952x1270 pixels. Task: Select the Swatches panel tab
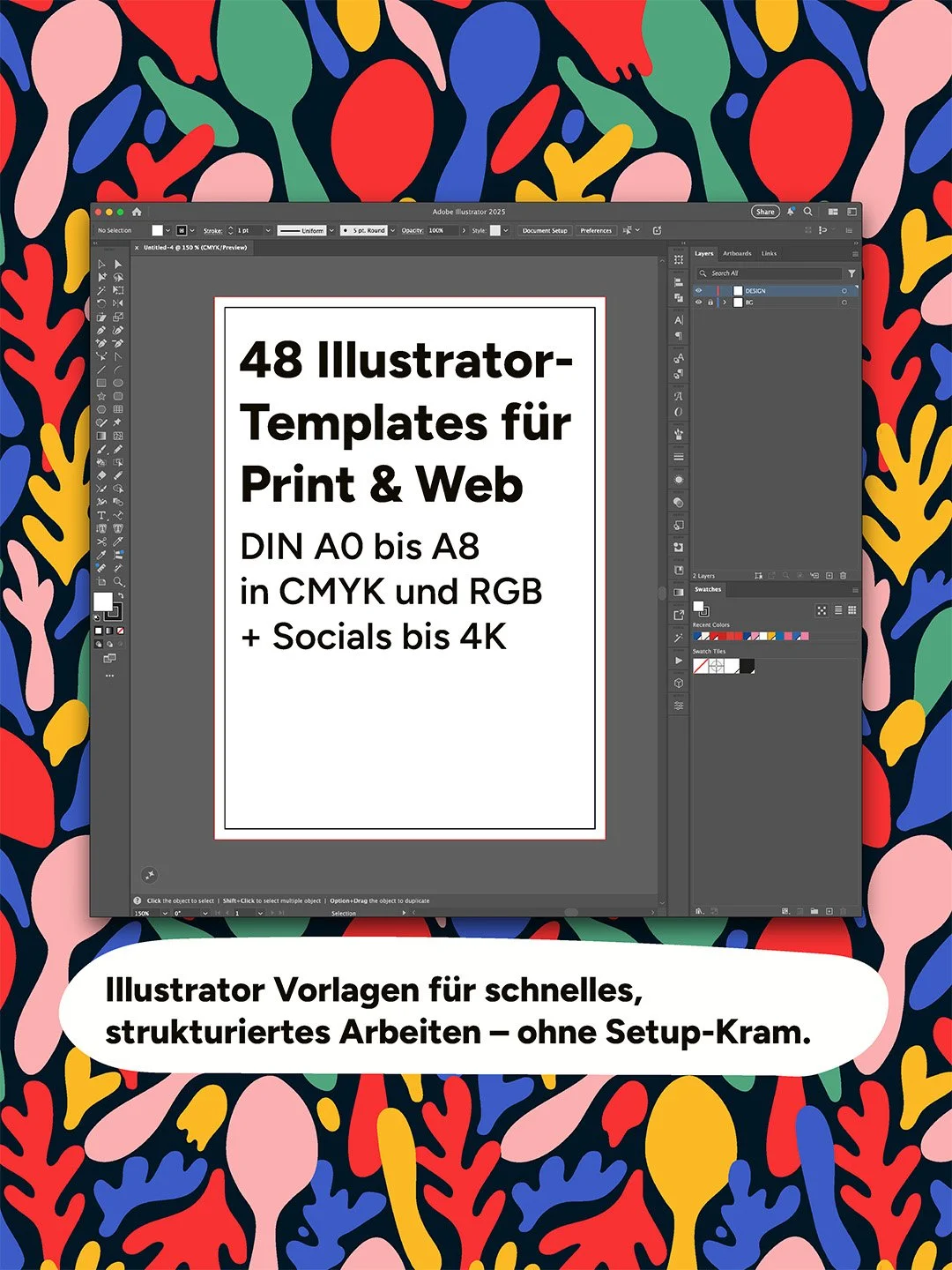708,589
